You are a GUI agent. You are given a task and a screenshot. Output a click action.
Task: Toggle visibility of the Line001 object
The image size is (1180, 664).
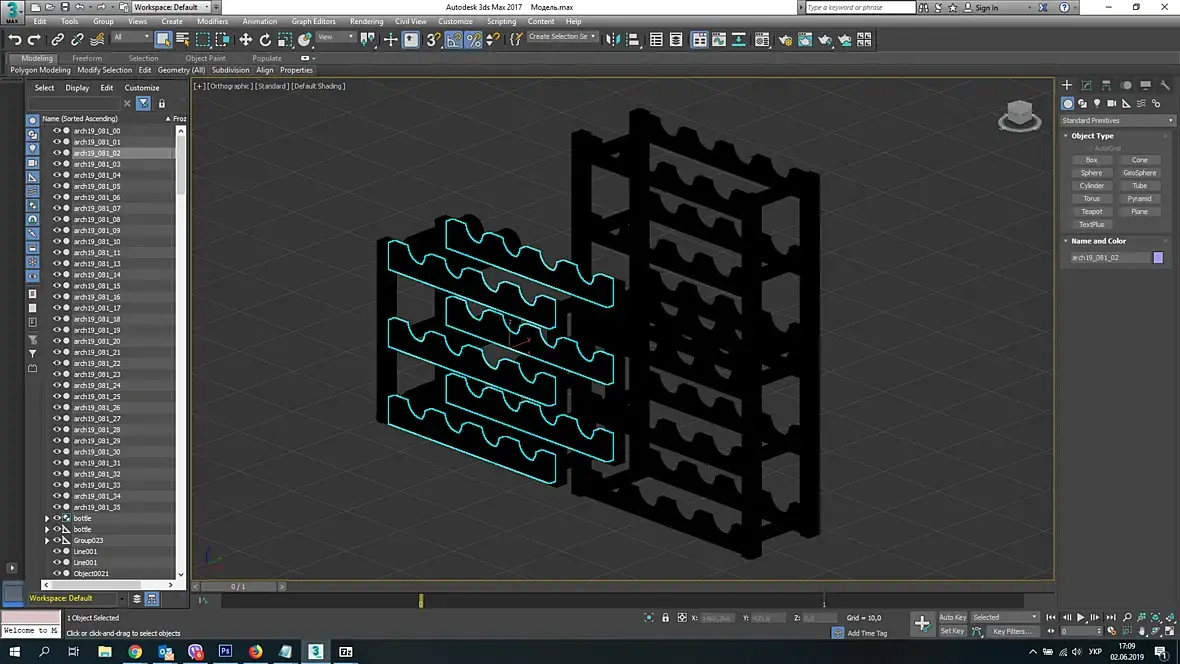57,552
